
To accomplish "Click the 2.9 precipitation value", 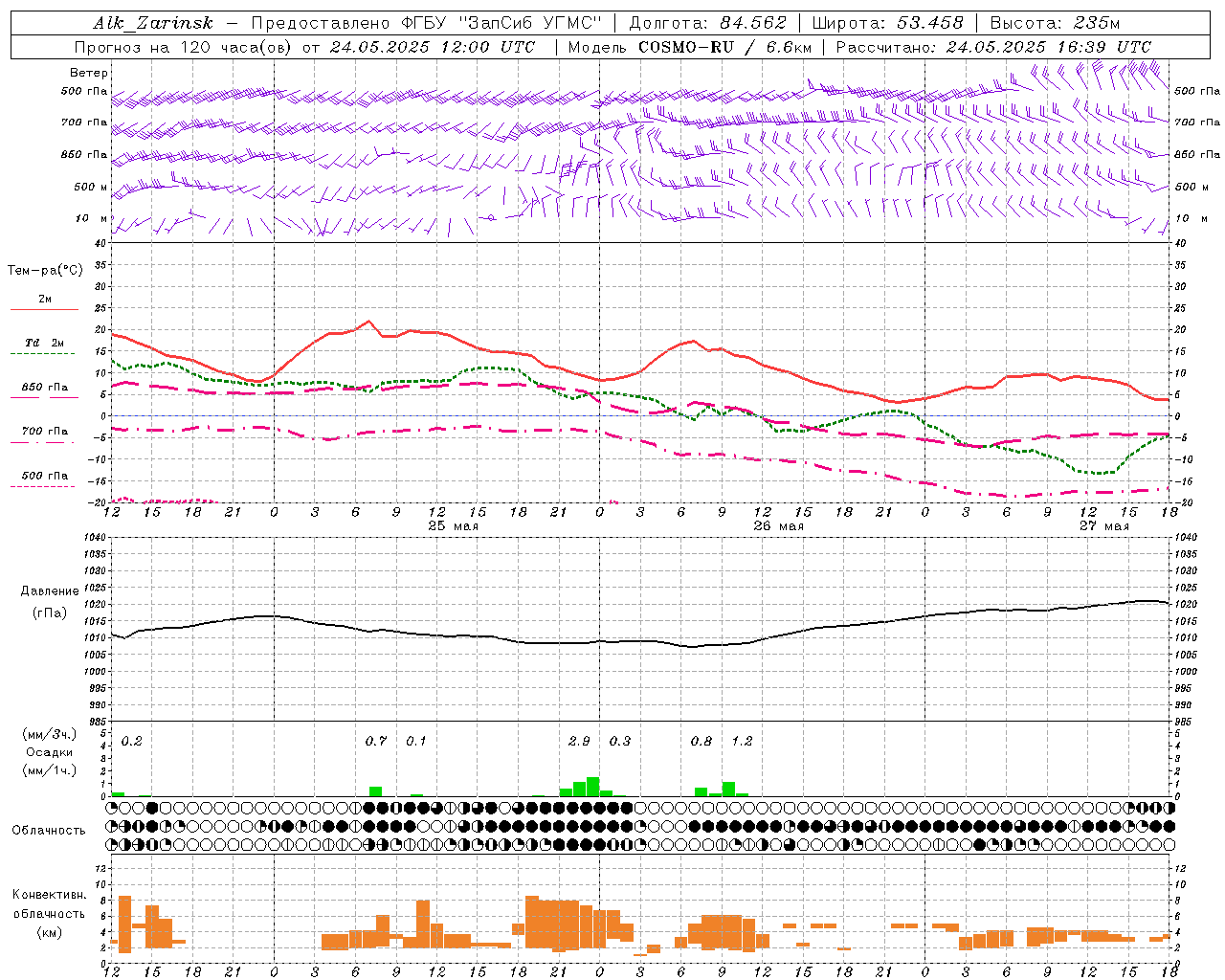I will click(579, 741).
